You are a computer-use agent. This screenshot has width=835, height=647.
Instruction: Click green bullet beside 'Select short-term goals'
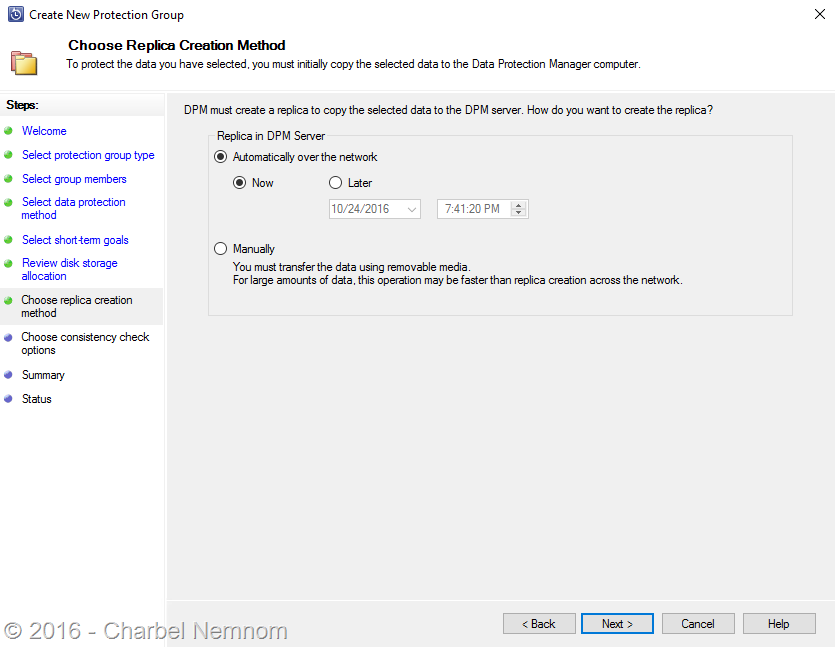tap(8, 240)
